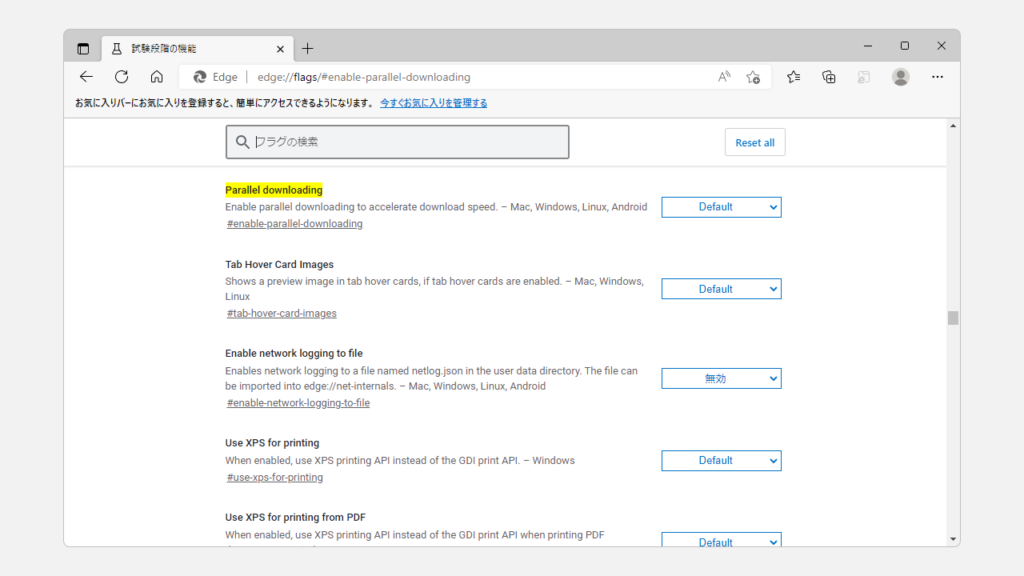
Task: Close the 試験段階の機能 tab
Action: point(280,48)
